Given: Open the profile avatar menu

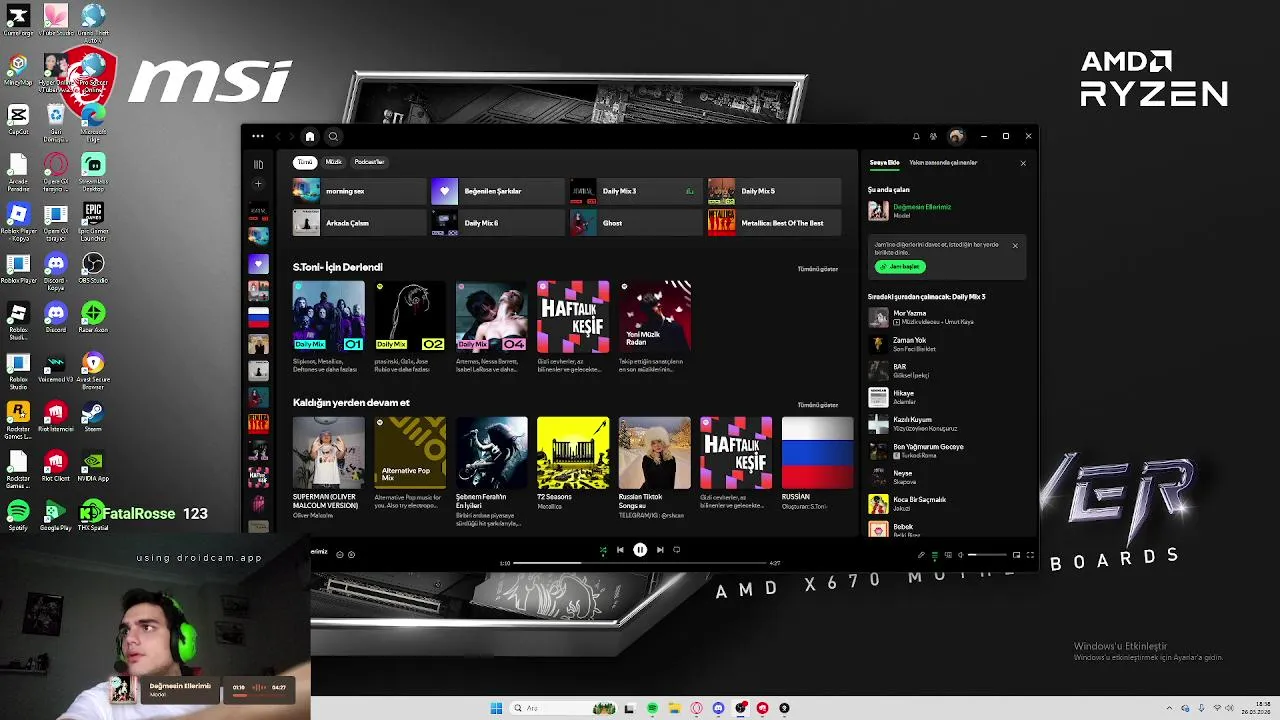Looking at the screenshot, I should click(957, 137).
